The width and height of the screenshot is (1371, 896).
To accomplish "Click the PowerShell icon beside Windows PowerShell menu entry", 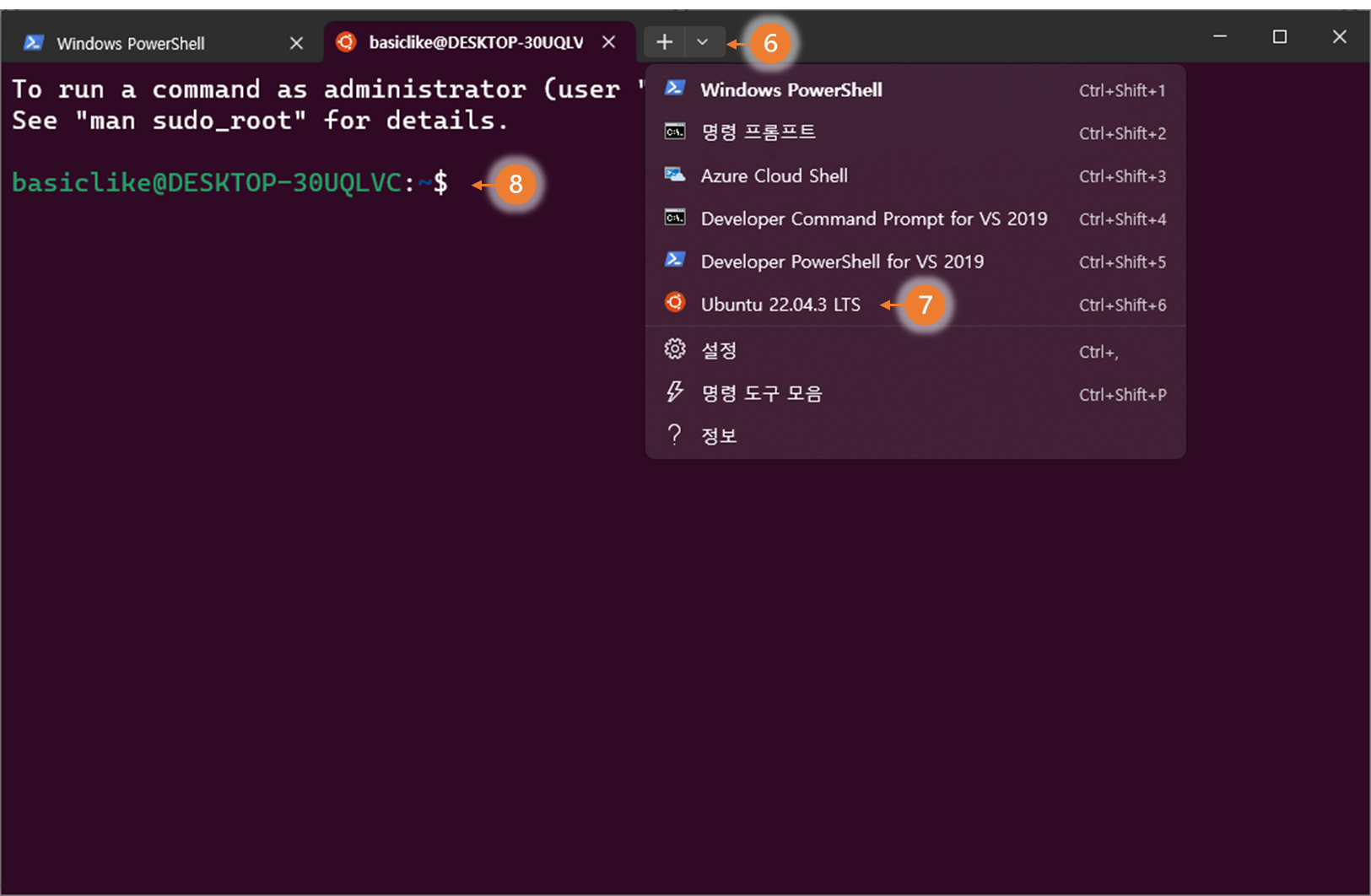I will coord(675,88).
